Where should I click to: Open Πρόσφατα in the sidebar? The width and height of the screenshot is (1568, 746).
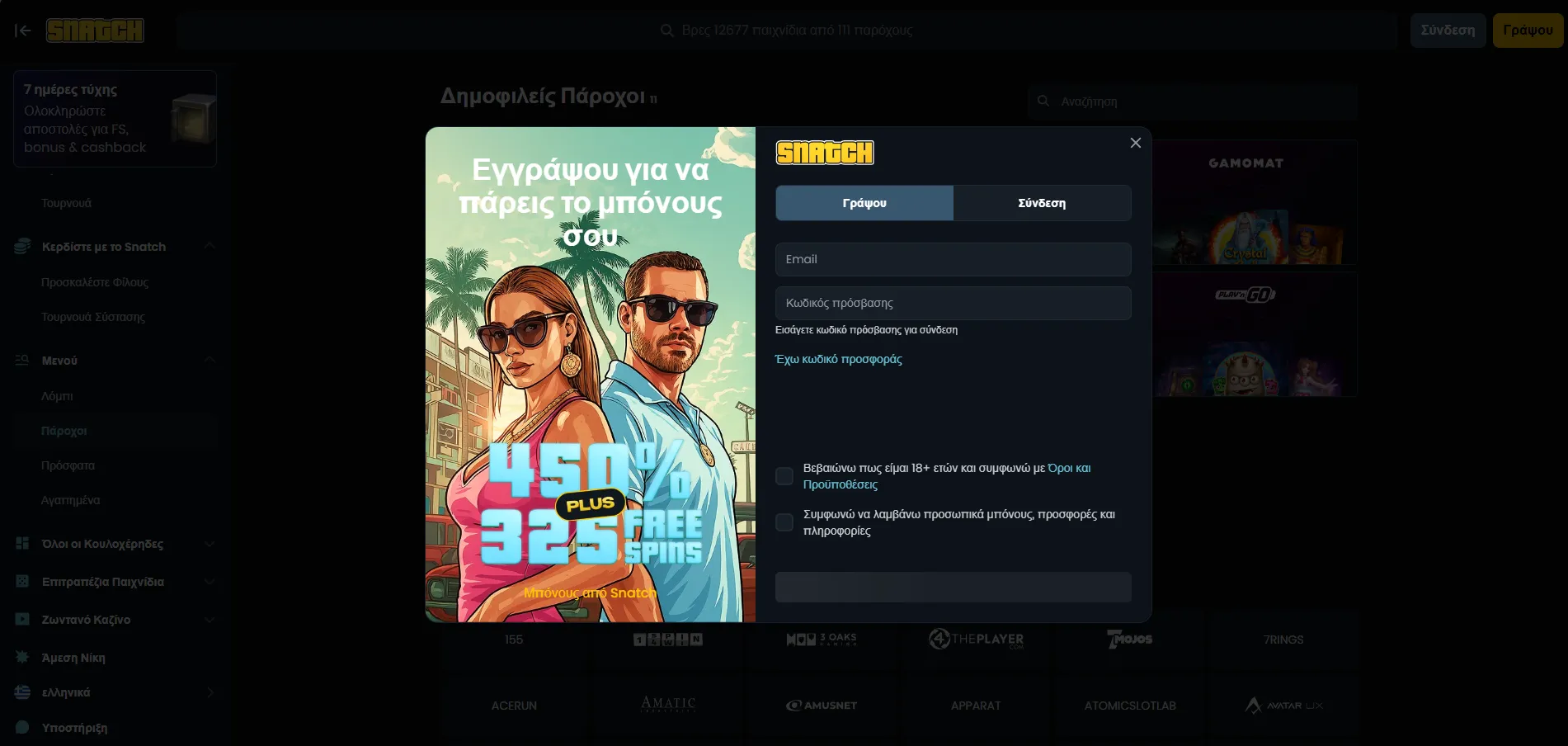tap(68, 465)
